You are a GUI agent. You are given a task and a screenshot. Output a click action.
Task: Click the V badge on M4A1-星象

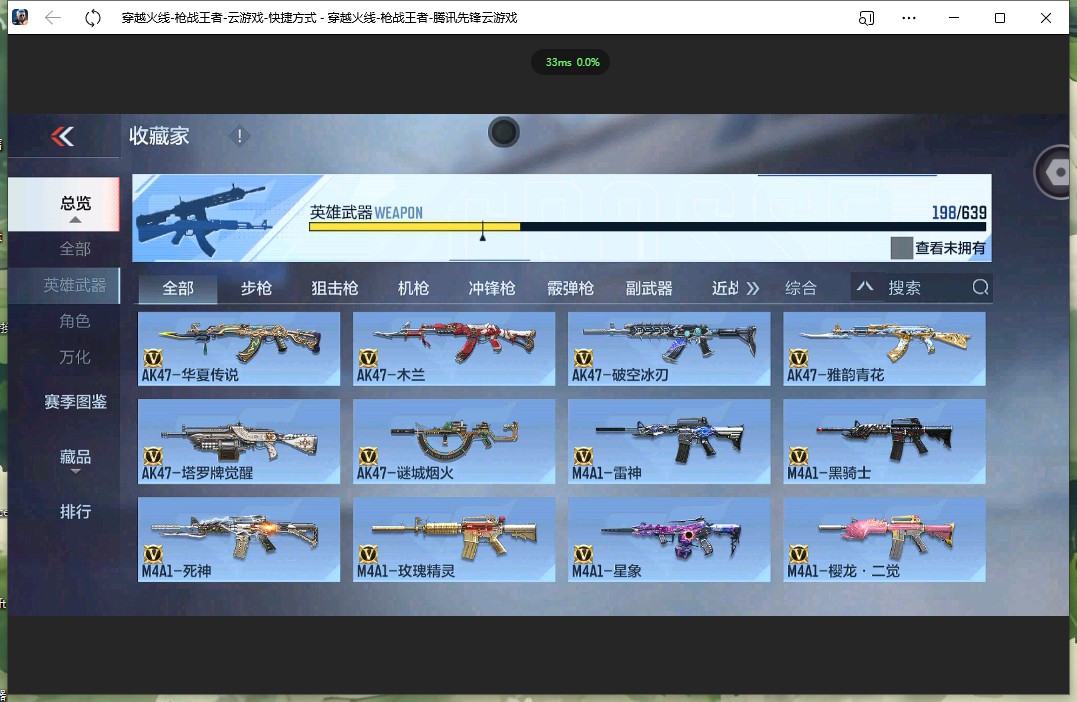point(583,554)
